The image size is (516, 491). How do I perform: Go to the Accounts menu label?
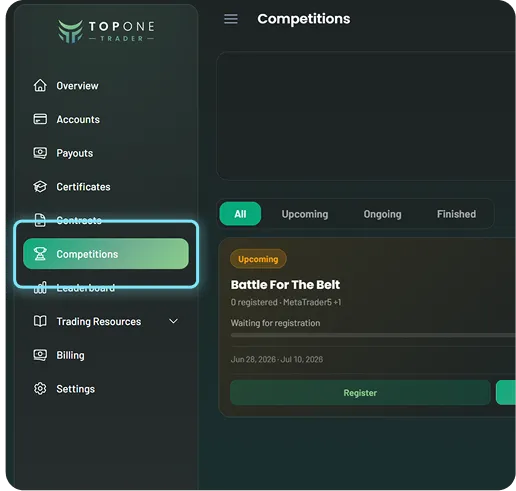point(78,119)
